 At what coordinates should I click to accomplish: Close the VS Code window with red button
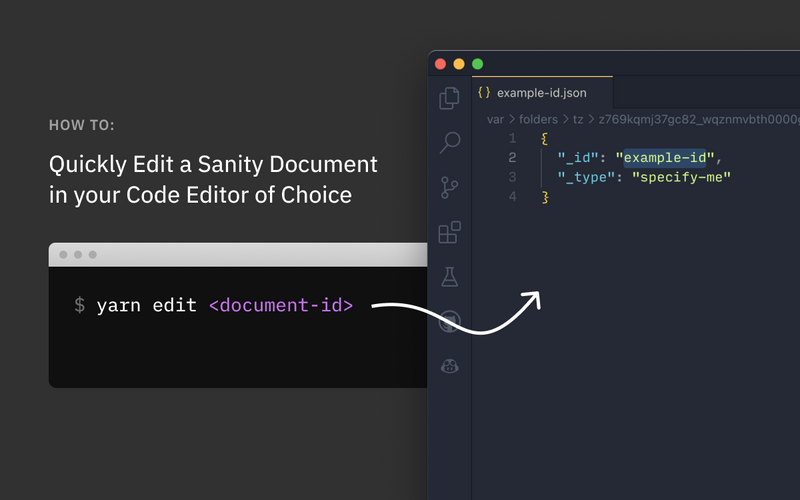[x=440, y=64]
